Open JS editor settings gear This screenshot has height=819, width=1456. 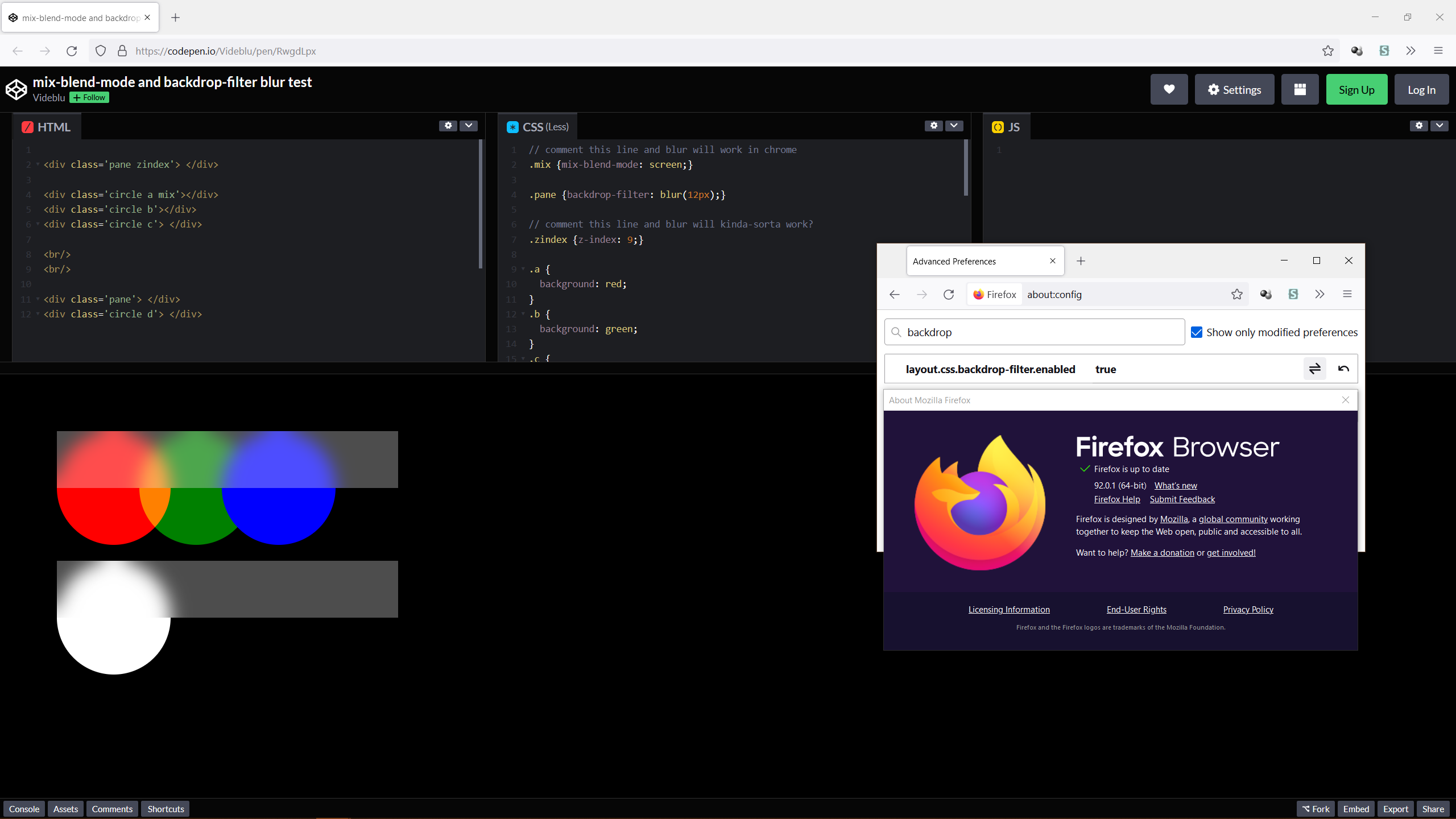point(1419,126)
